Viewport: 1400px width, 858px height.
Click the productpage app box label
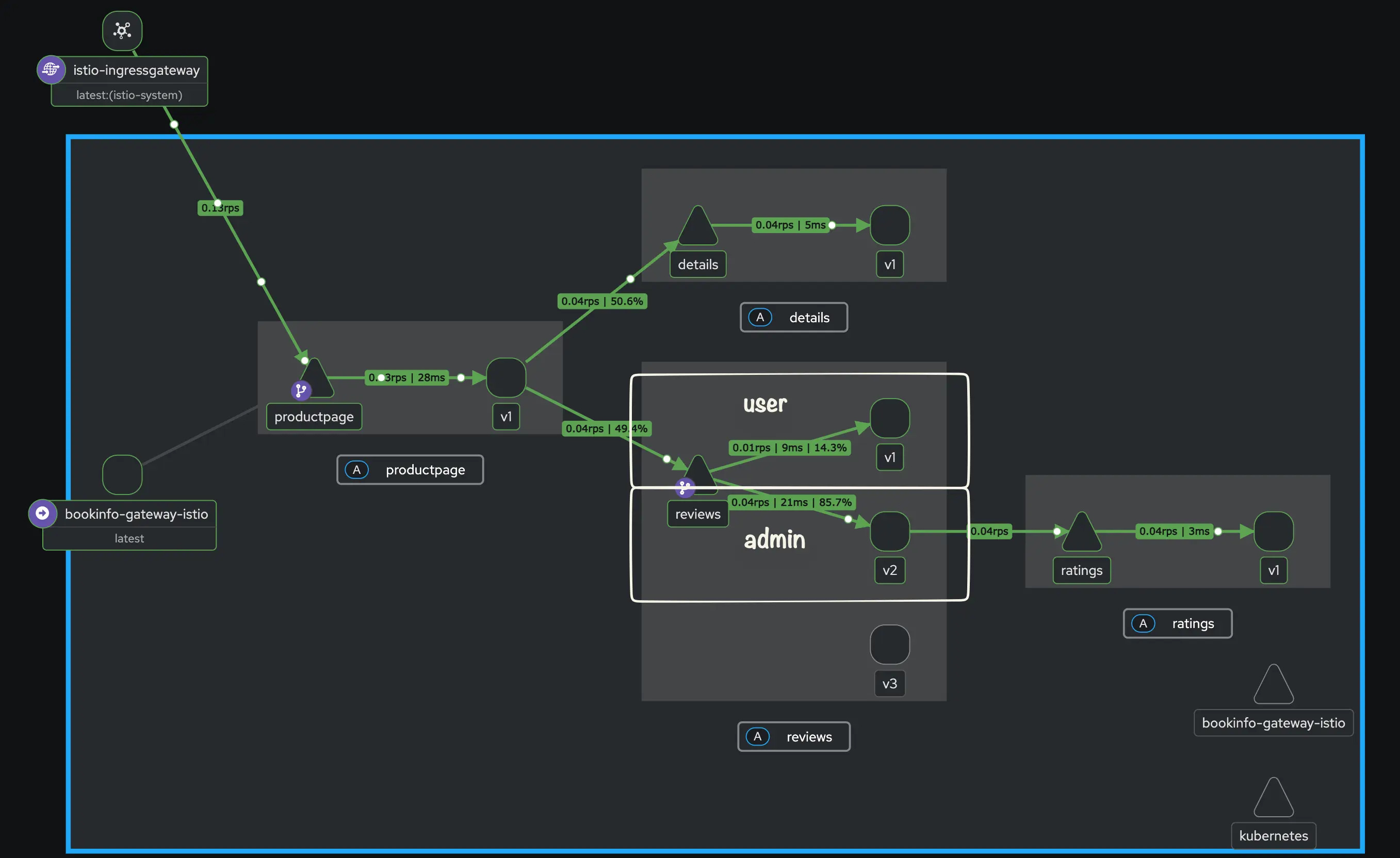(x=410, y=470)
